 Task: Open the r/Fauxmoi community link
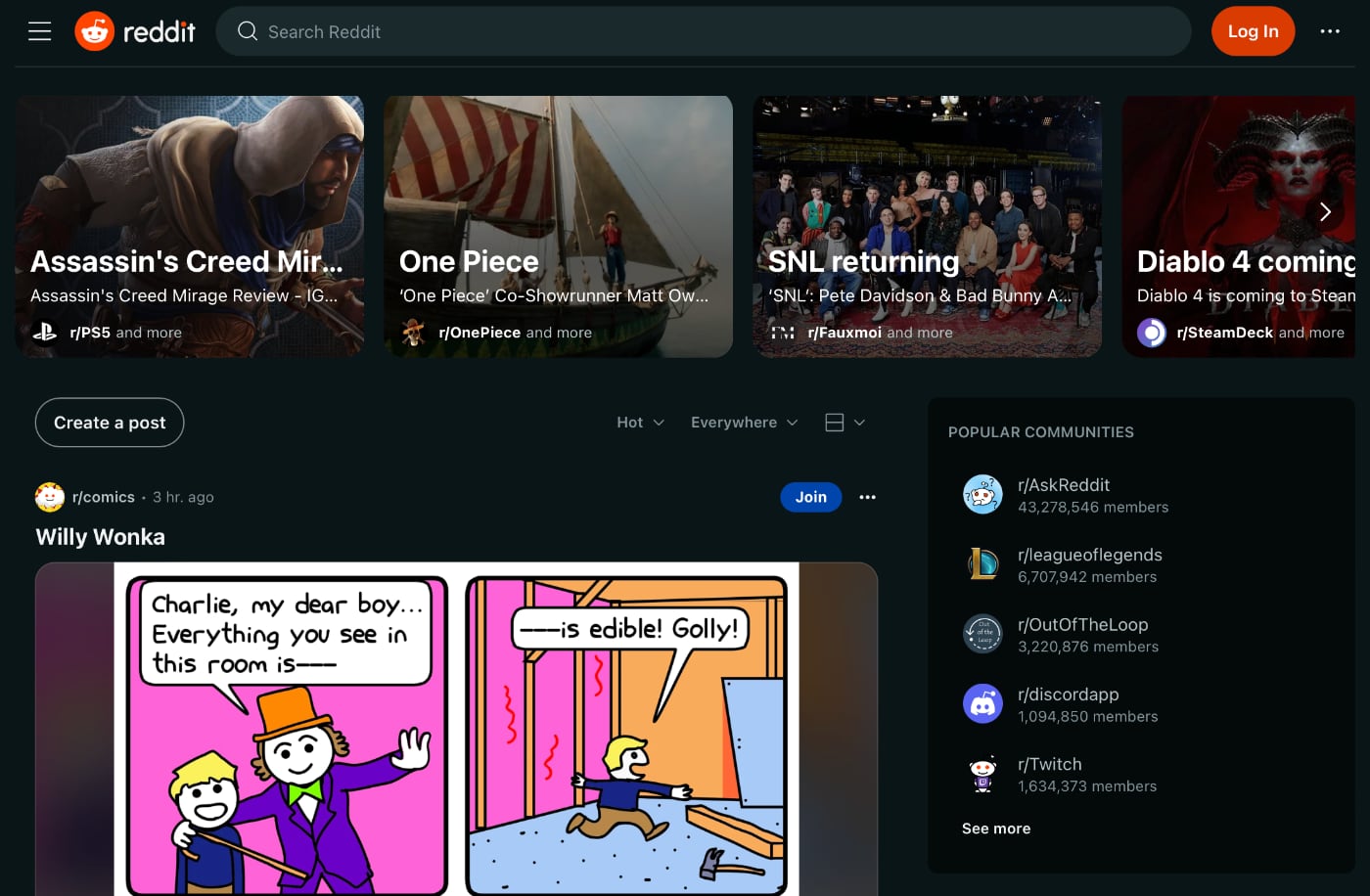(x=845, y=333)
